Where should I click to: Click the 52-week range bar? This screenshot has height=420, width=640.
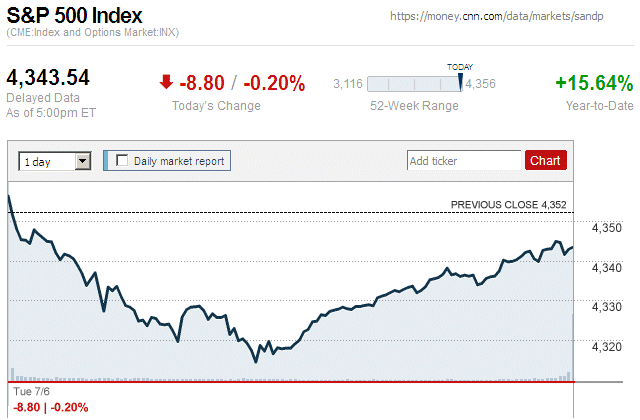tap(414, 84)
